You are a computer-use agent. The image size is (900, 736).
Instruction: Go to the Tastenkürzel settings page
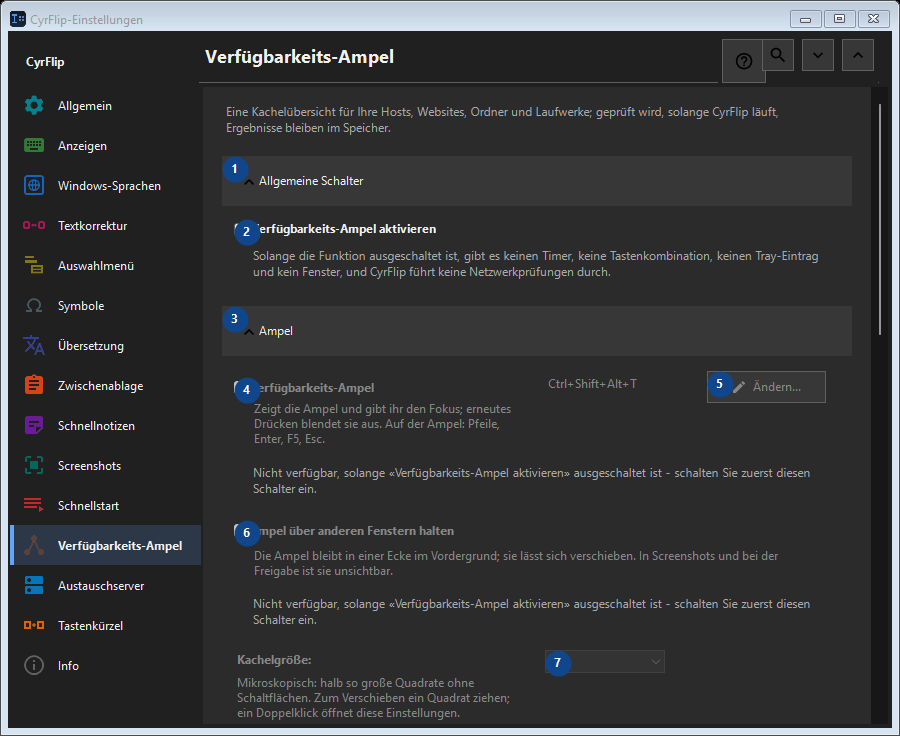(x=106, y=626)
